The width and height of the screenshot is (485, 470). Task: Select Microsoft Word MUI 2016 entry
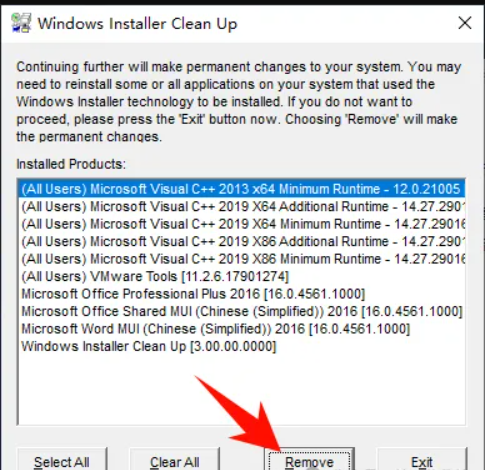pyautogui.click(x=242, y=329)
